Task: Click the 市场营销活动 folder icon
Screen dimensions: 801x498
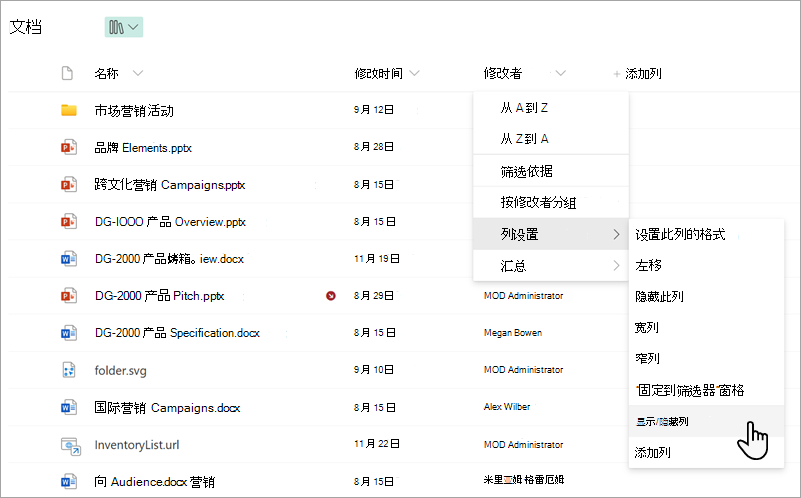Action: pos(69,110)
